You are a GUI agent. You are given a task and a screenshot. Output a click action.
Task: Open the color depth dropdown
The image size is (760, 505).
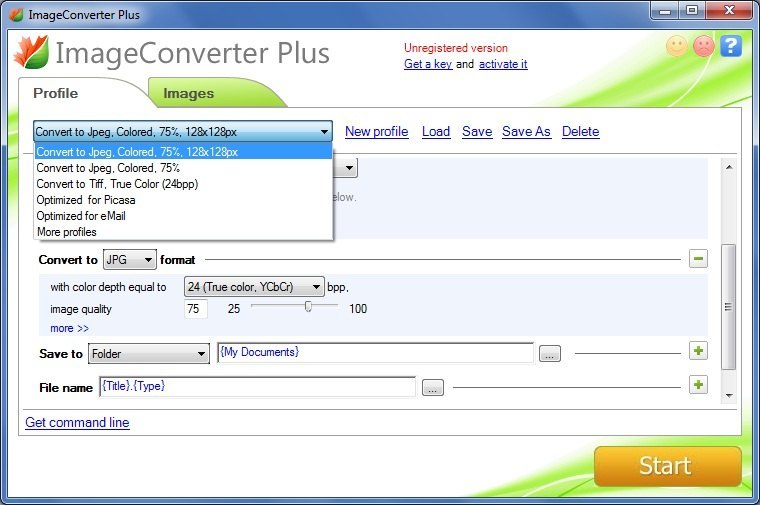coord(254,287)
